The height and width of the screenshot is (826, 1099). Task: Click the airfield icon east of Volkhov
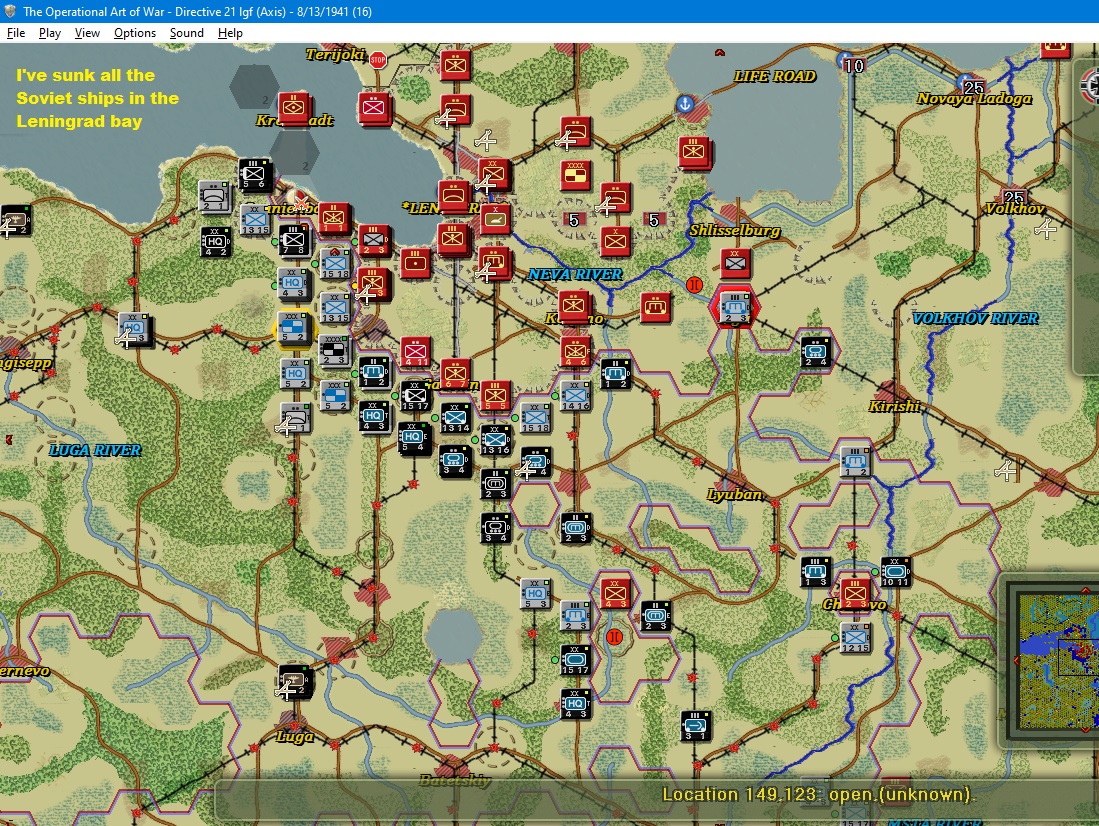(x=1045, y=228)
